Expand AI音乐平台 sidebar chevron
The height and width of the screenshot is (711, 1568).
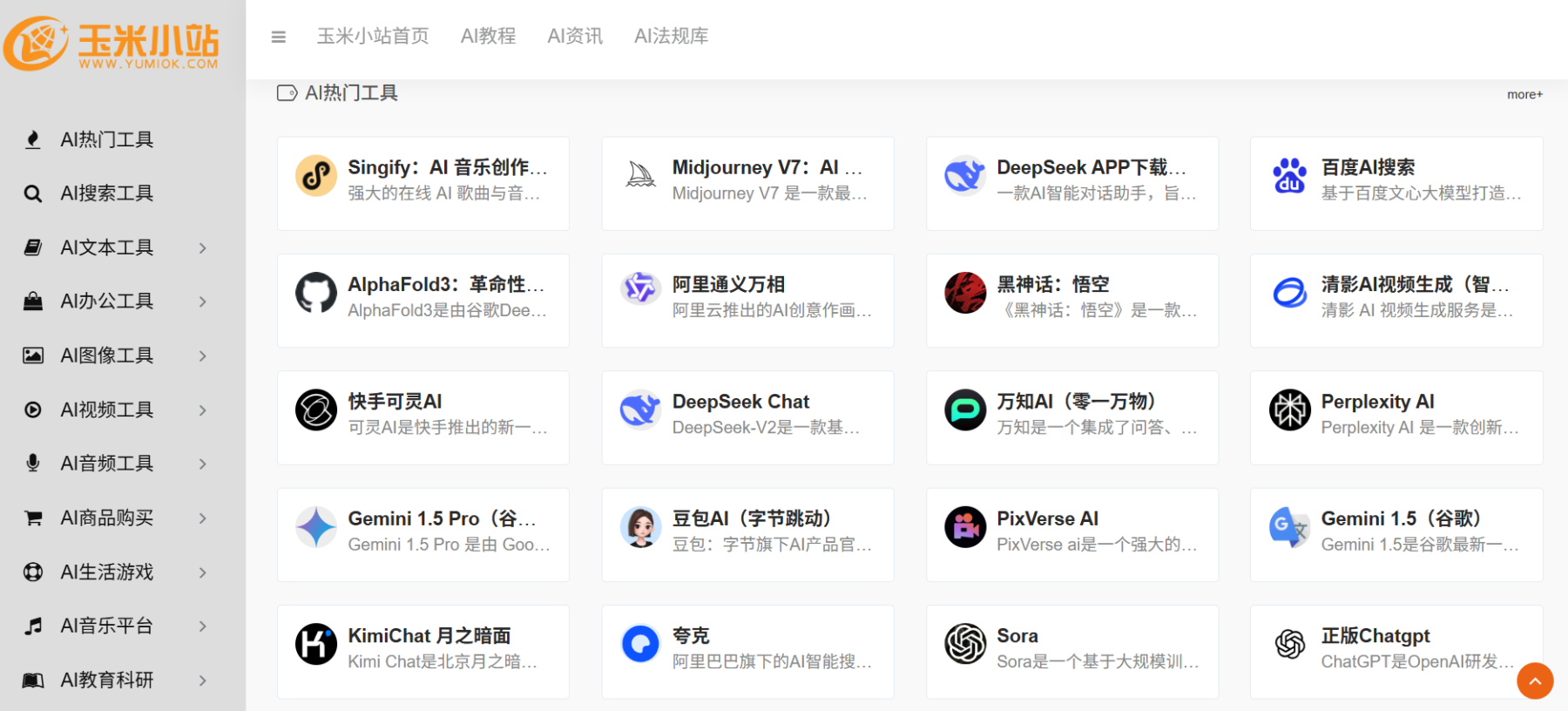click(x=202, y=626)
